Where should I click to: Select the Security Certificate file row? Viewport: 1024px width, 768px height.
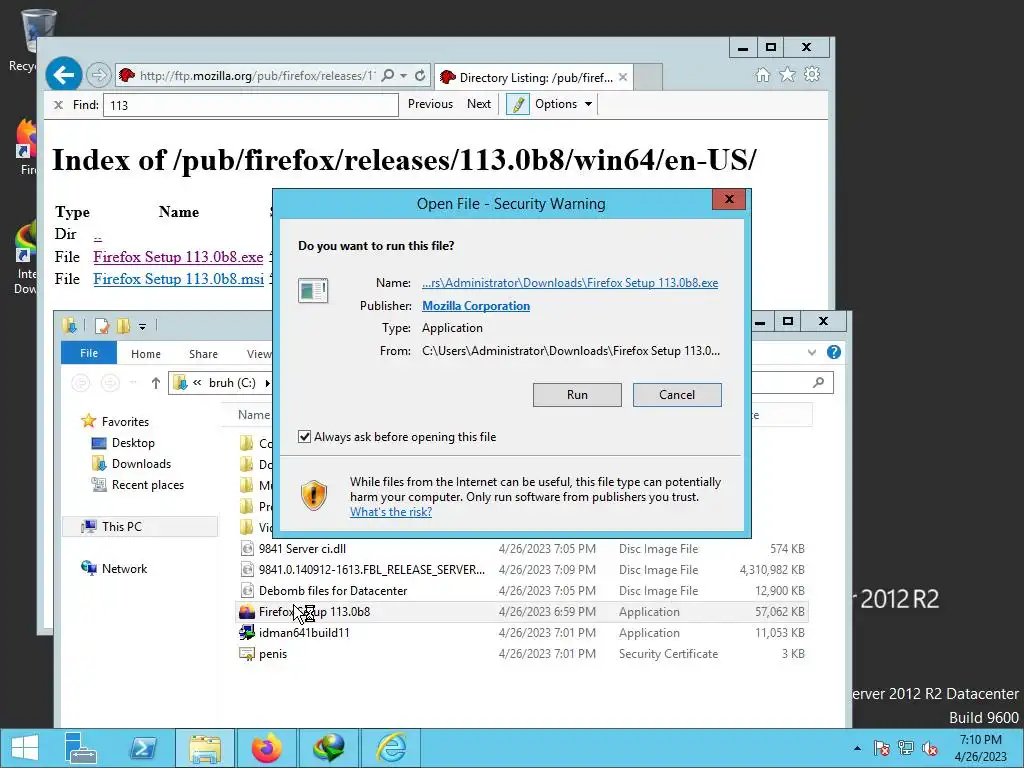[522, 653]
